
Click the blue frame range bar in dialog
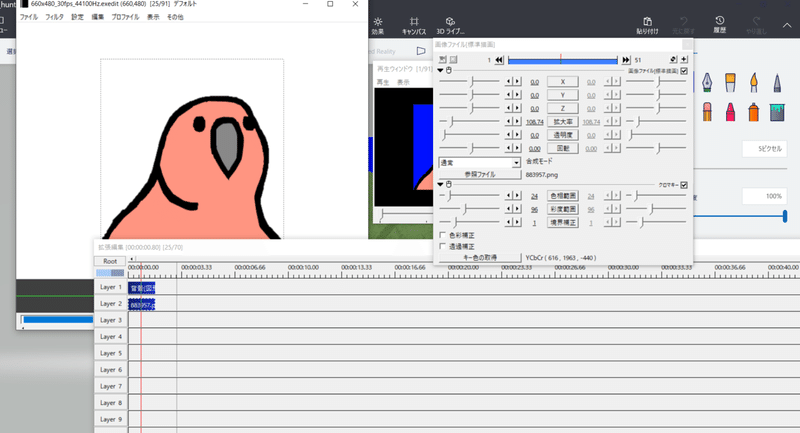click(562, 61)
